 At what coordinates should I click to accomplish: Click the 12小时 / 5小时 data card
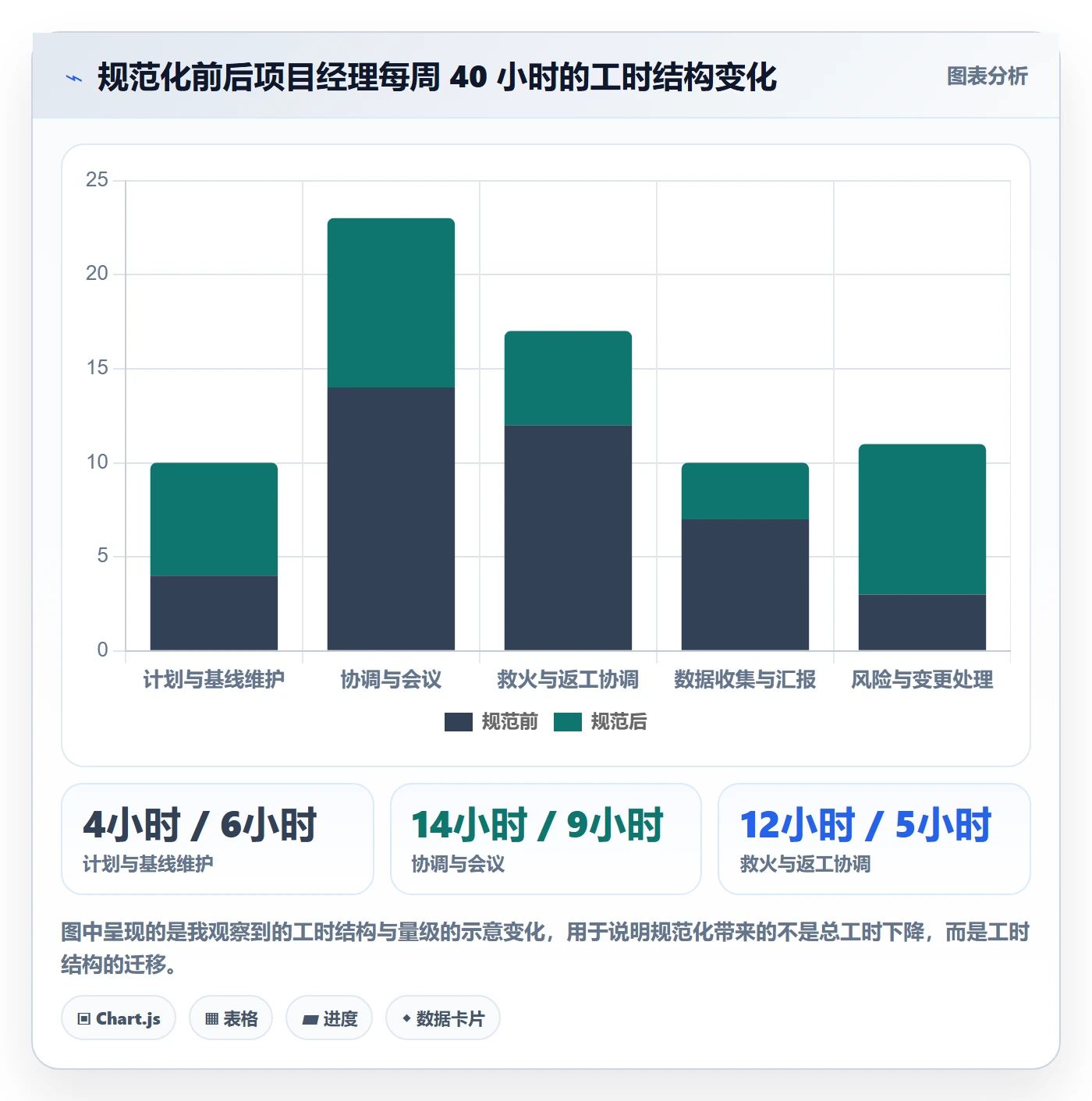(874, 839)
